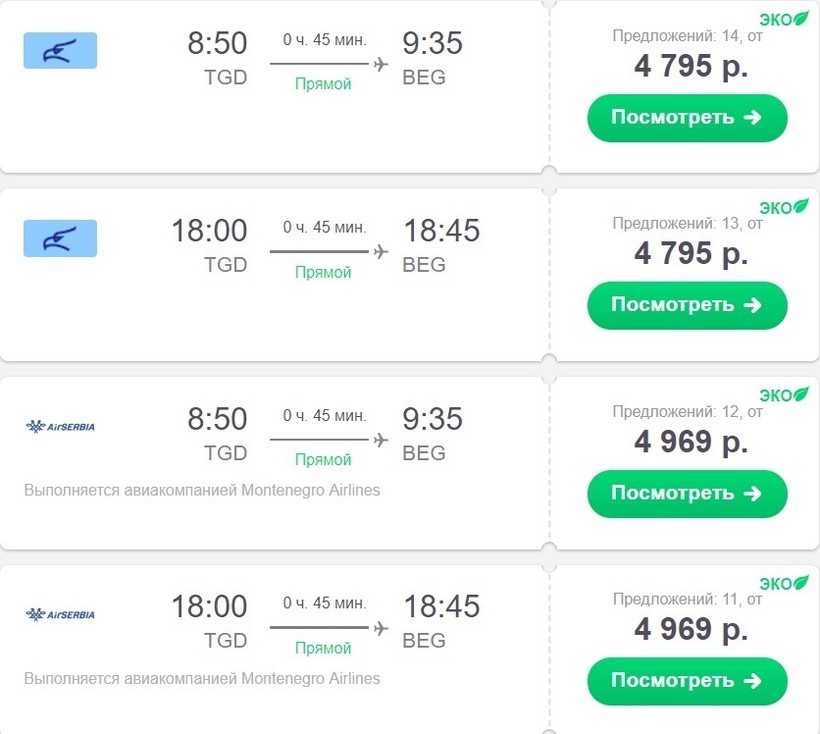This screenshot has height=734, width=820.
Task: Select the 4 795 р. price with 14 offers
Action: point(690,66)
